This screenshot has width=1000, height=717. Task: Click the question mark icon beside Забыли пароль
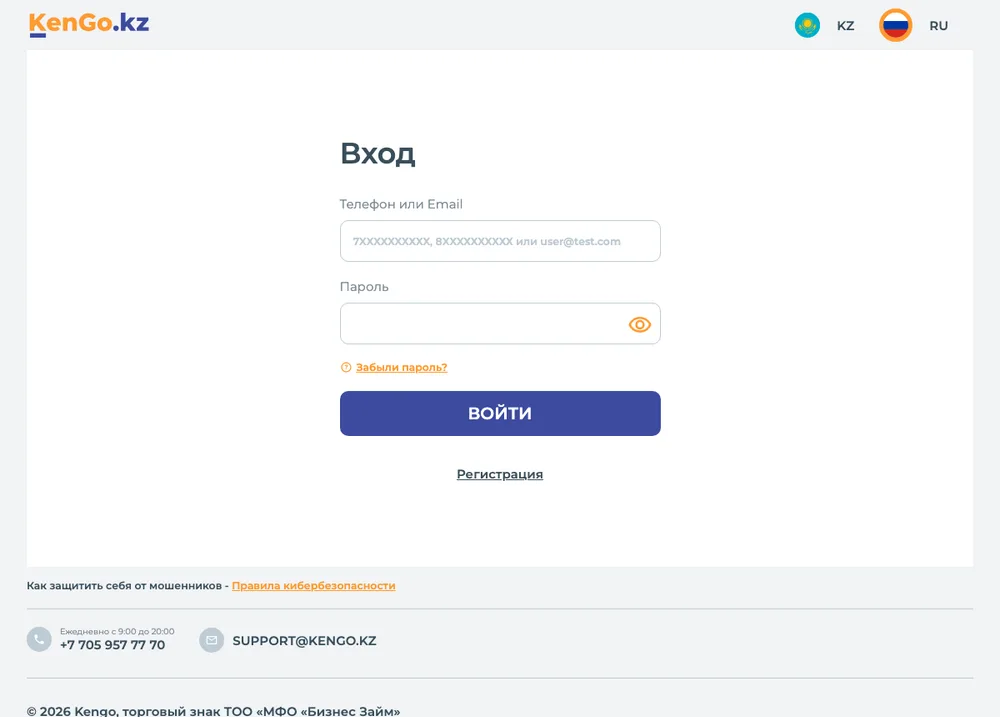[346, 367]
